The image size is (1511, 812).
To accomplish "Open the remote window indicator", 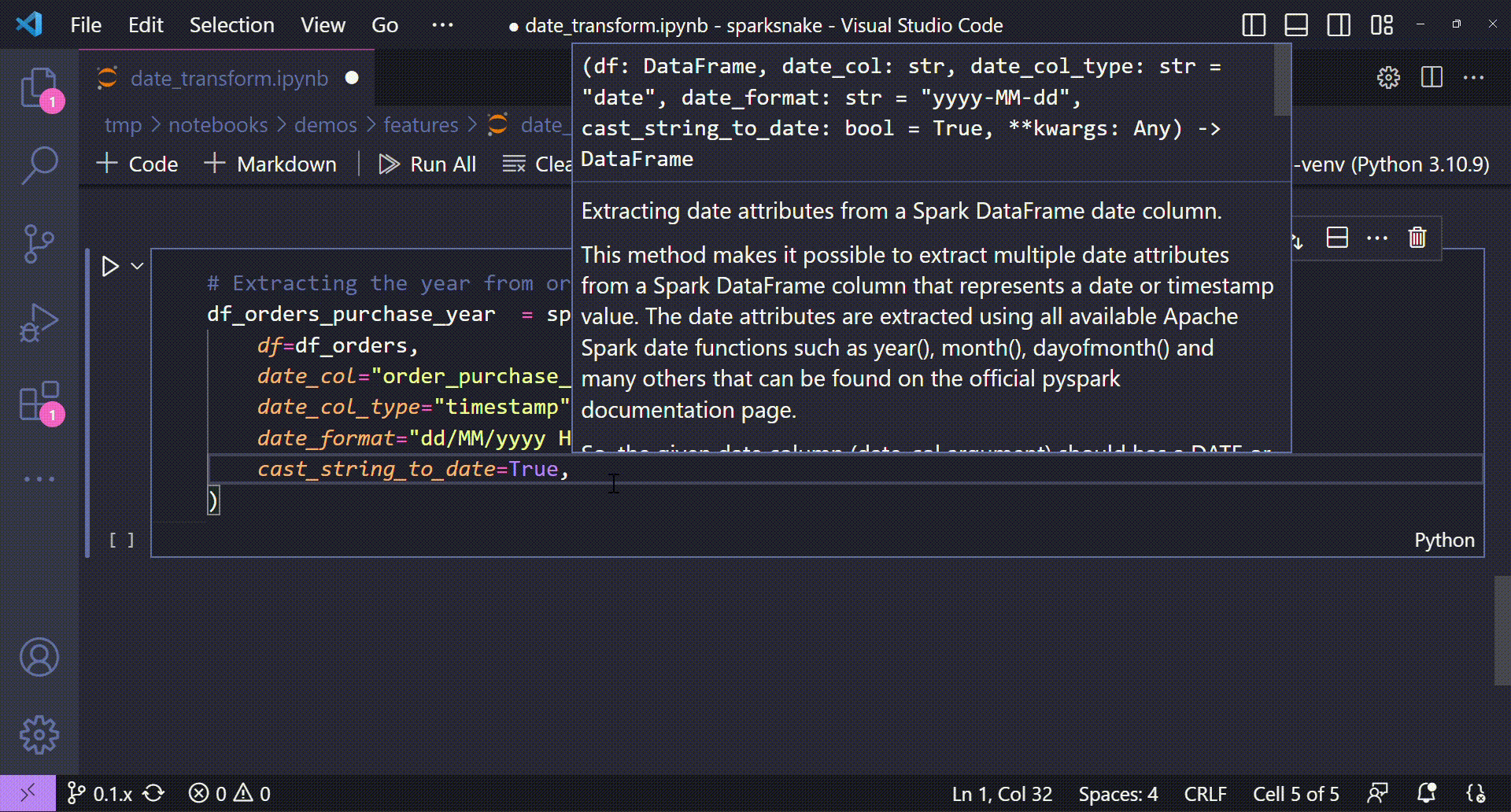I will point(28,793).
